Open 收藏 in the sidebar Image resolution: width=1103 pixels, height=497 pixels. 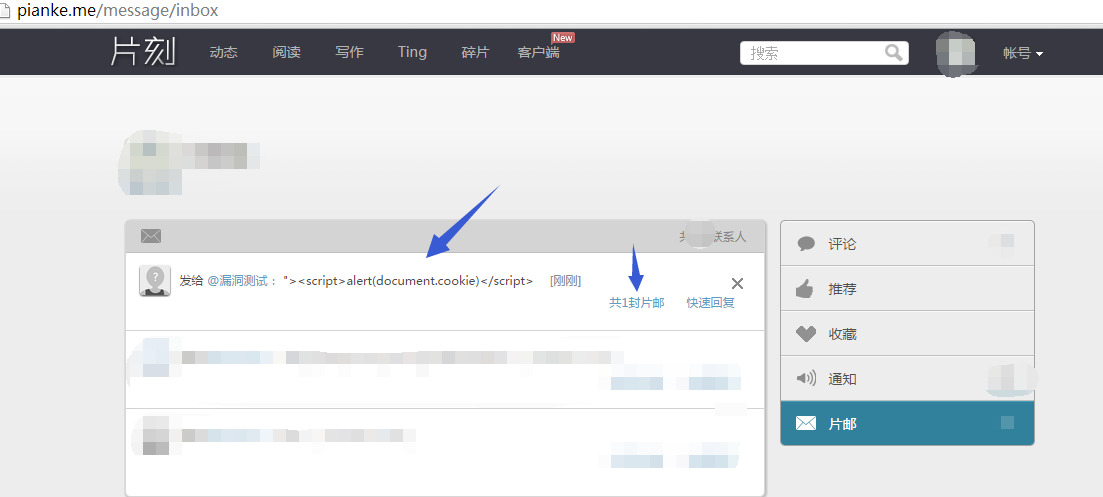(907, 333)
